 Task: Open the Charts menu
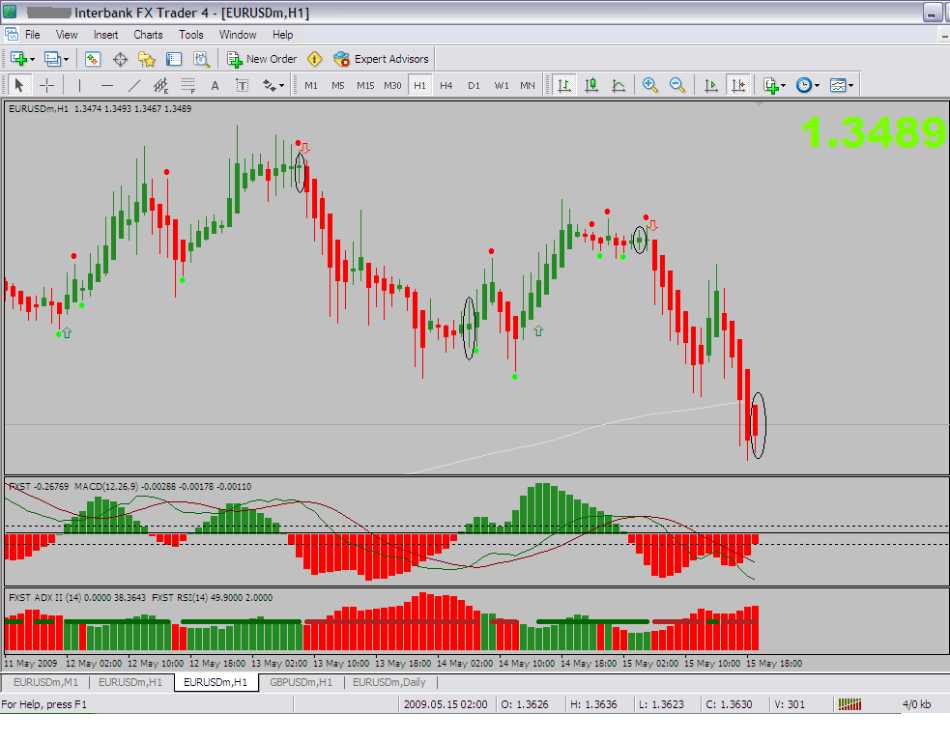[x=148, y=34]
